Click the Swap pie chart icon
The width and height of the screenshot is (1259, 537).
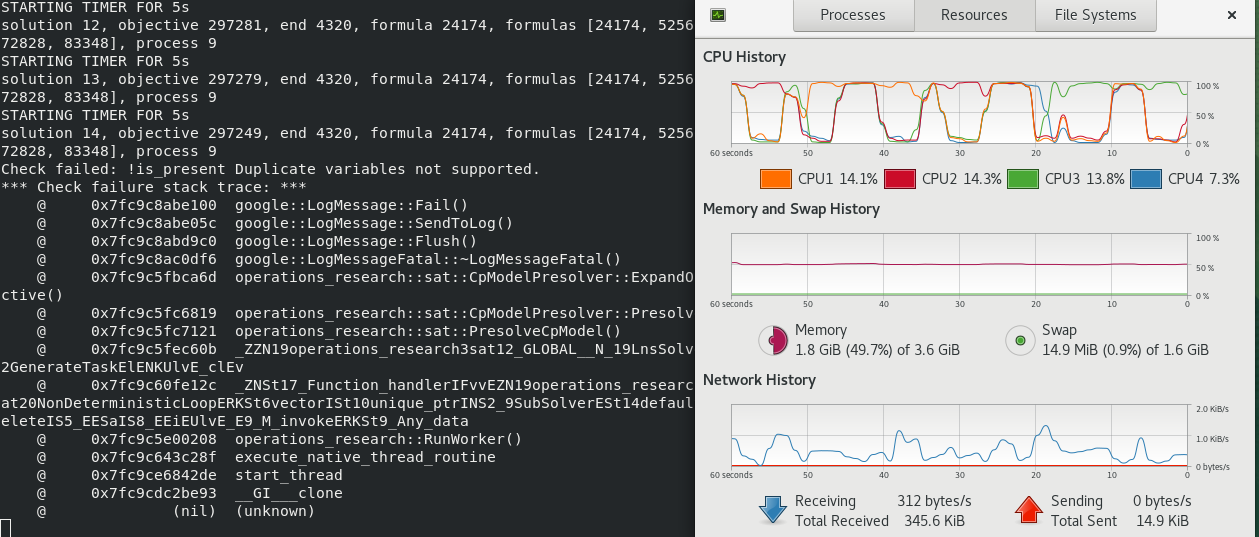click(1020, 340)
